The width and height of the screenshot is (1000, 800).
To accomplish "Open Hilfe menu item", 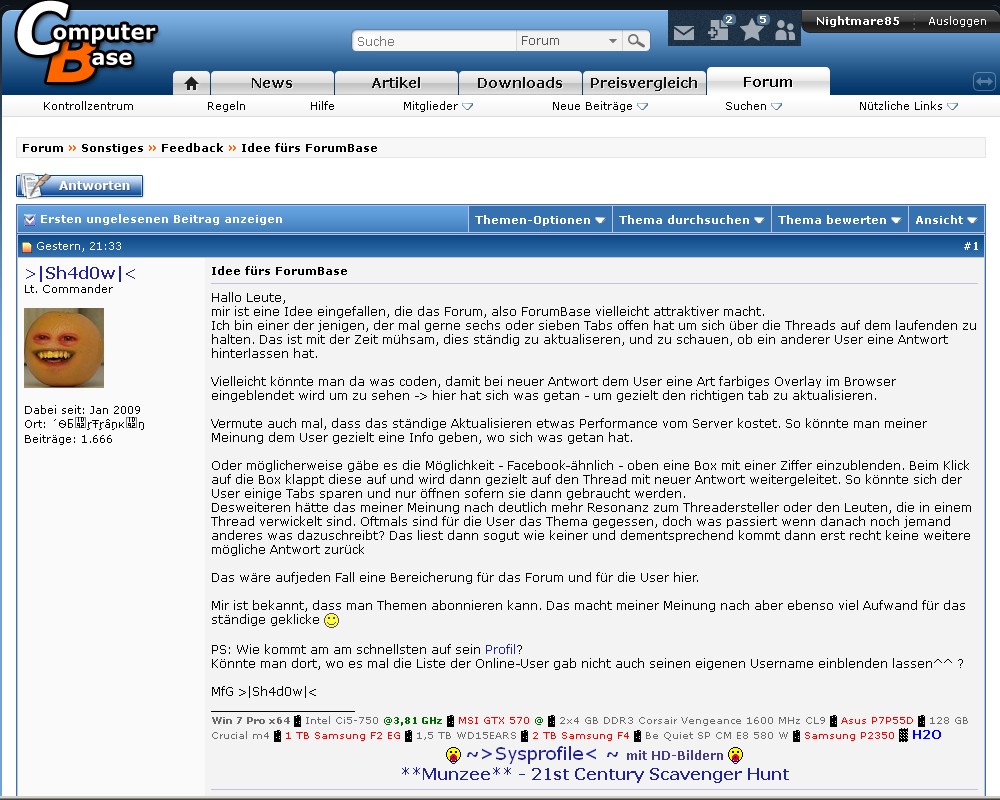I will 322,106.
